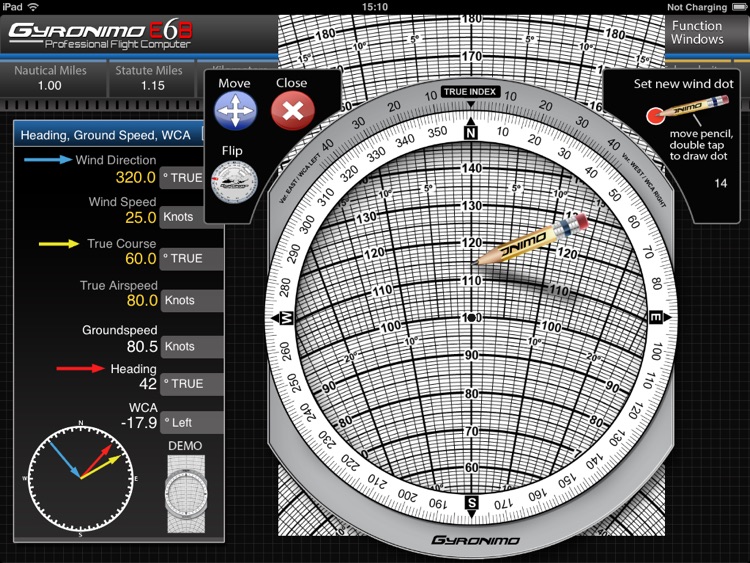This screenshot has height=563, width=750.
Task: Change the True Course TRUE unit
Action: click(191, 259)
